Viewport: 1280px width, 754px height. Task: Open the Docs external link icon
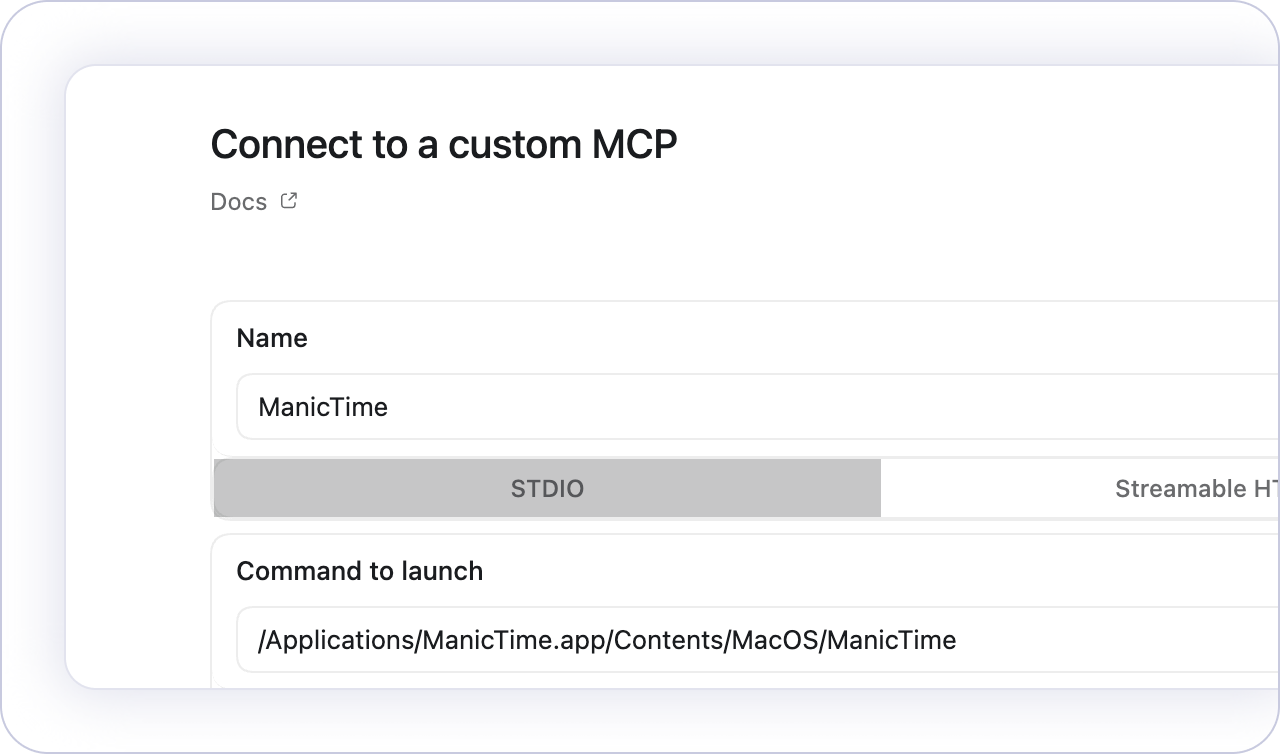289,201
